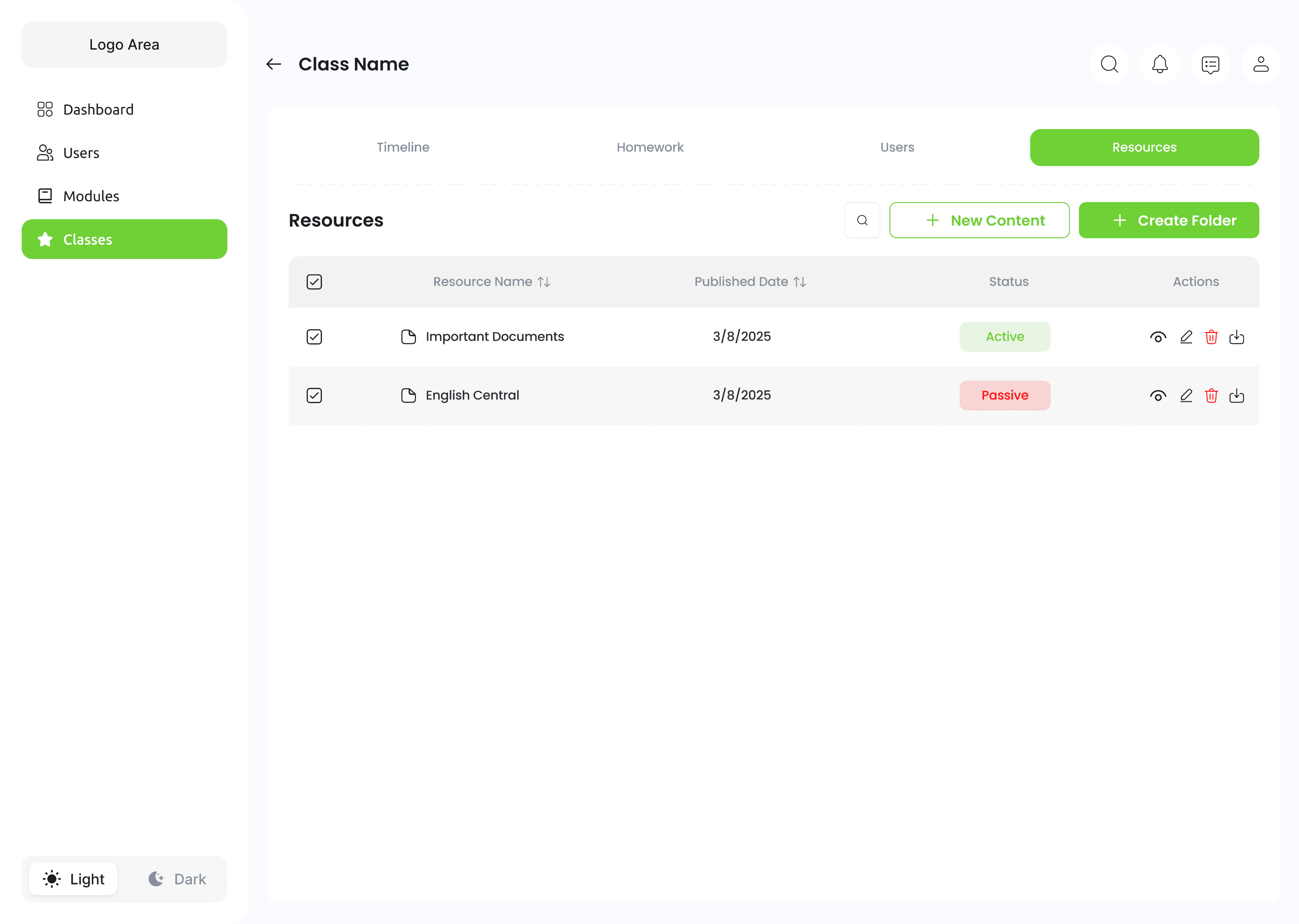Toggle the select-all checkbox in table header
This screenshot has height=924, width=1299.
pos(314,282)
